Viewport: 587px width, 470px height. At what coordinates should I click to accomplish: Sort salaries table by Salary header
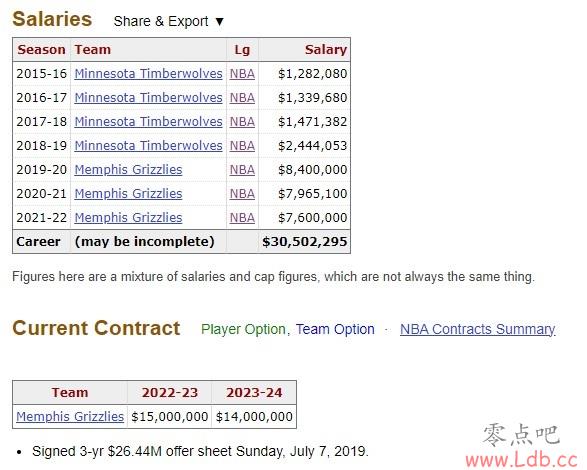(326, 50)
